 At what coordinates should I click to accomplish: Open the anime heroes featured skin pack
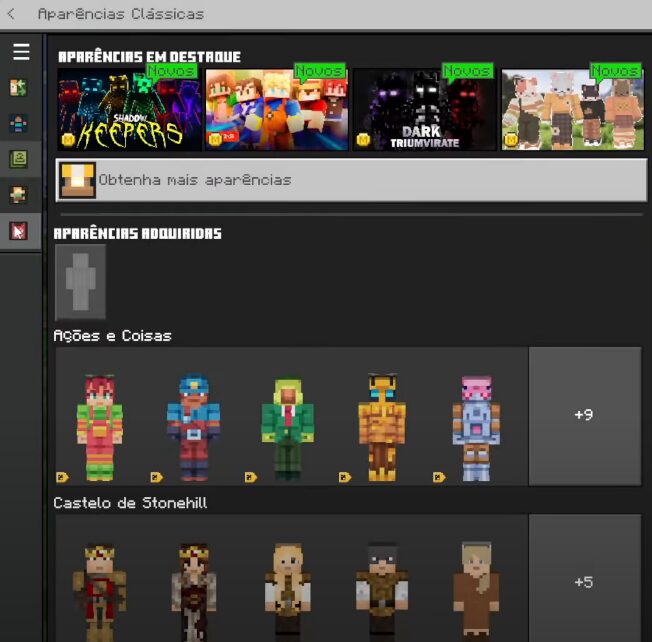pyautogui.click(x=277, y=109)
